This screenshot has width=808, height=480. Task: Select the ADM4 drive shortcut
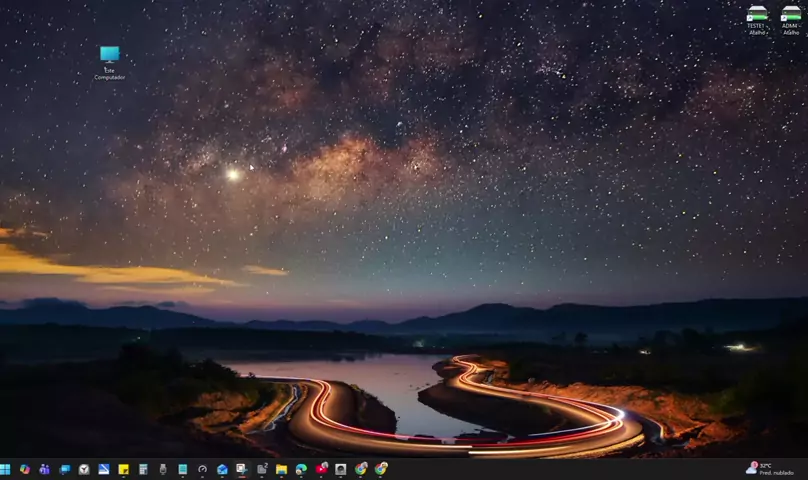(791, 19)
